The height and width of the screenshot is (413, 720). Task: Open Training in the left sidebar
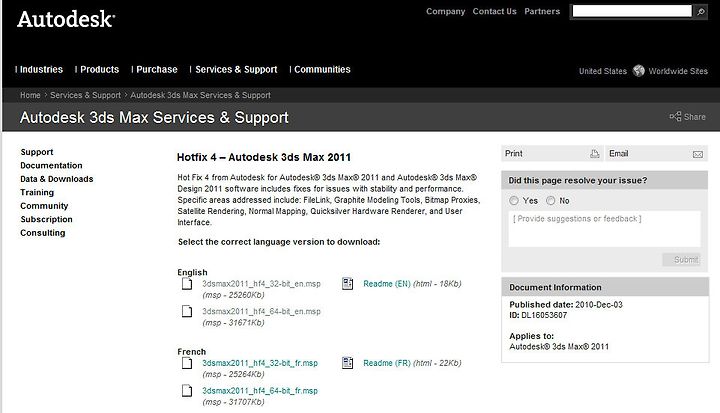[37, 192]
